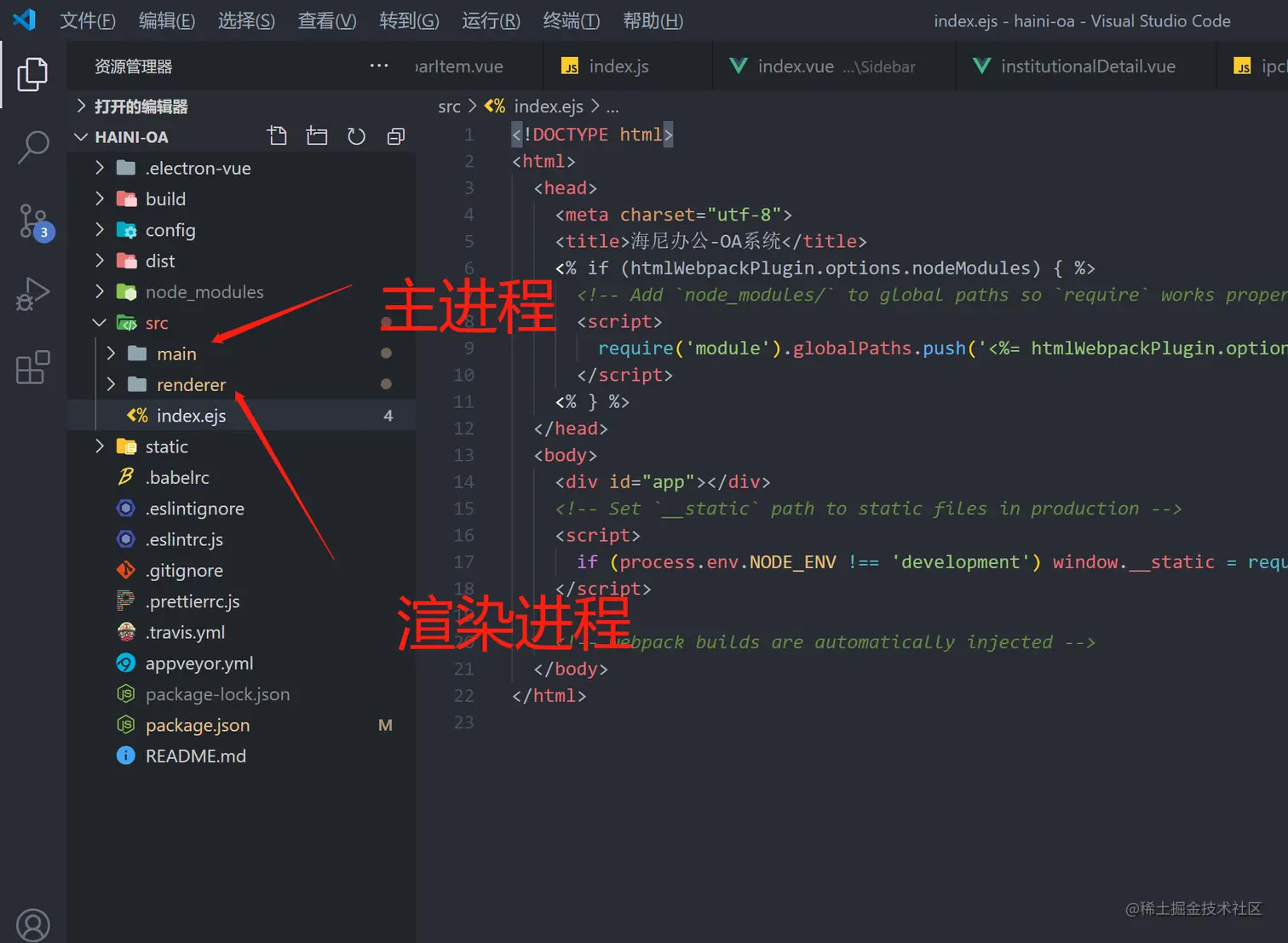Click the .eslintignore file icon
Image resolution: width=1288 pixels, height=943 pixels.
click(126, 509)
